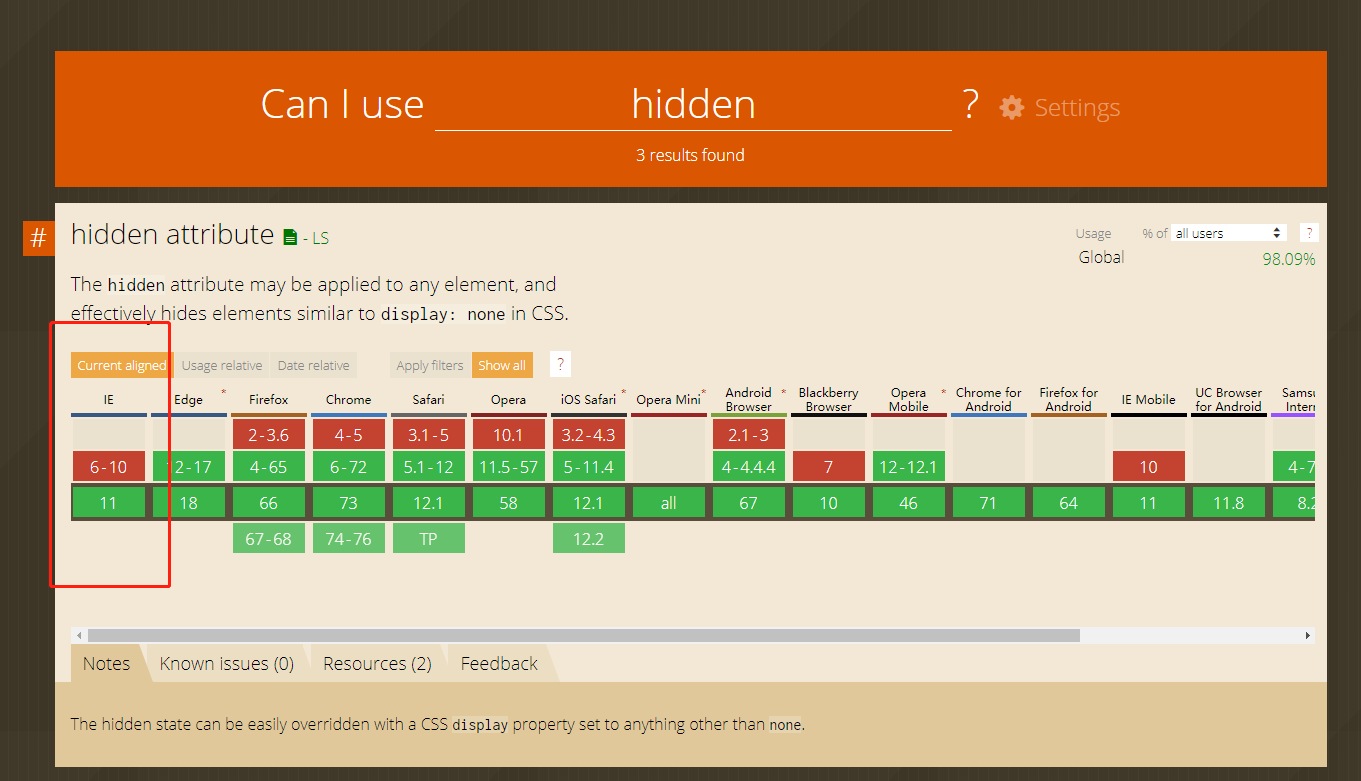
Task: Focus the search field containing 'hidden'
Action: click(x=693, y=104)
